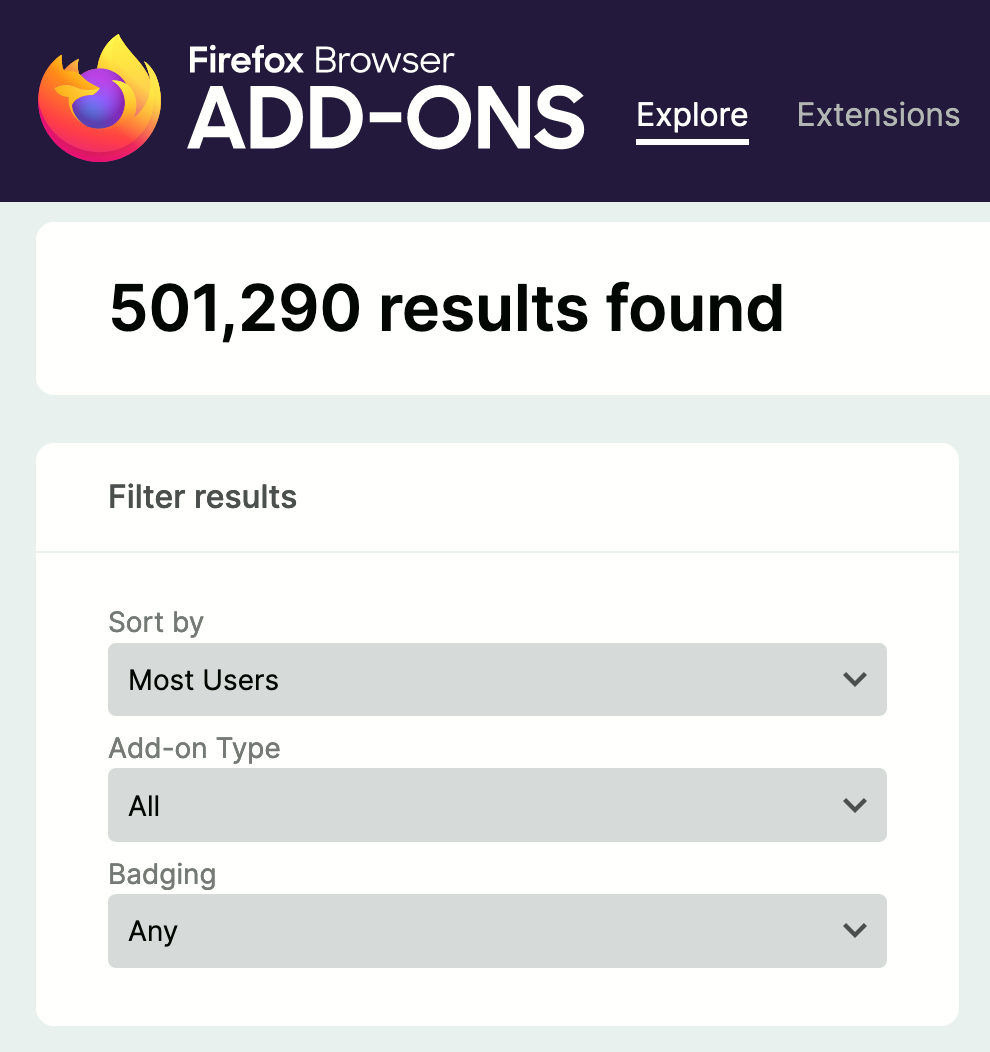
Task: Click the chevron arrow in Badging
Action: pyautogui.click(x=854, y=931)
